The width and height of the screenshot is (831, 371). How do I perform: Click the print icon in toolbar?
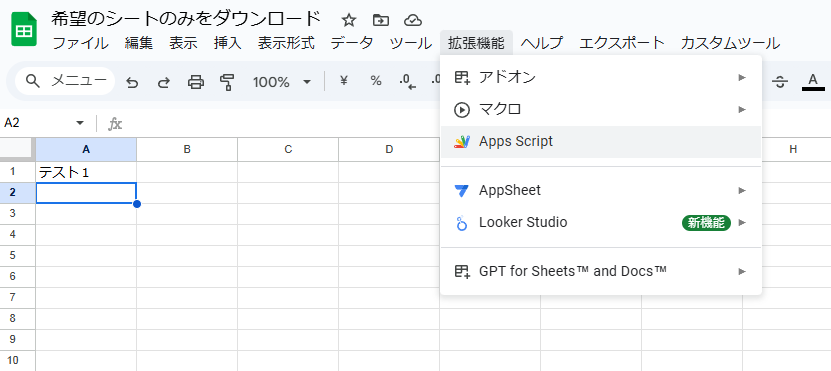[x=196, y=82]
